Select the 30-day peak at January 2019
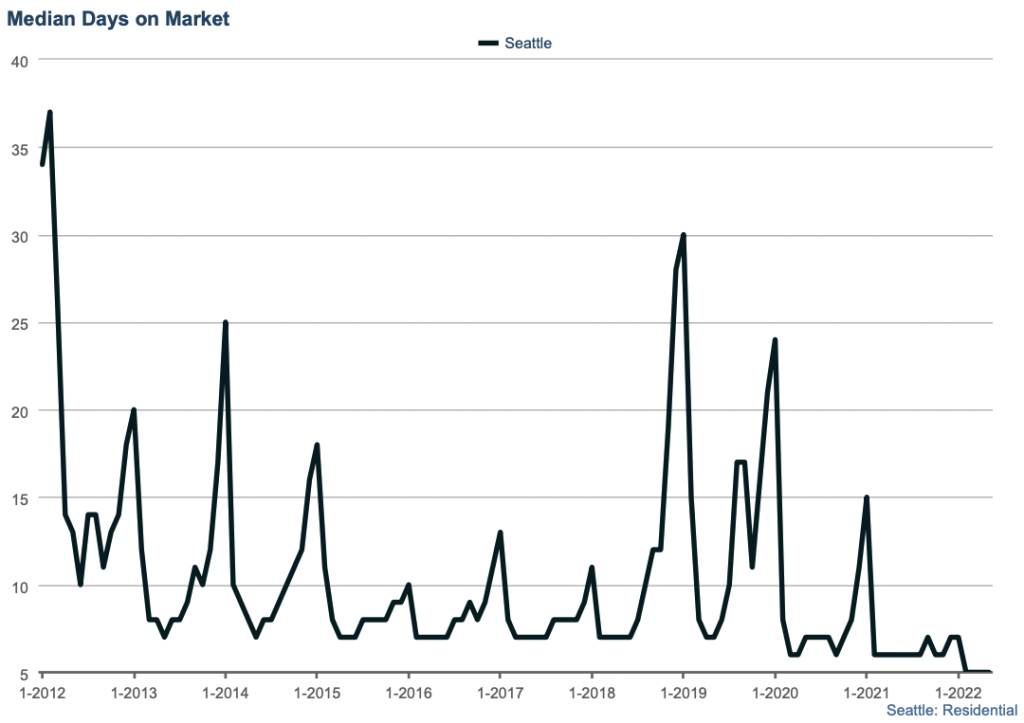The image size is (1024, 723). click(x=683, y=235)
